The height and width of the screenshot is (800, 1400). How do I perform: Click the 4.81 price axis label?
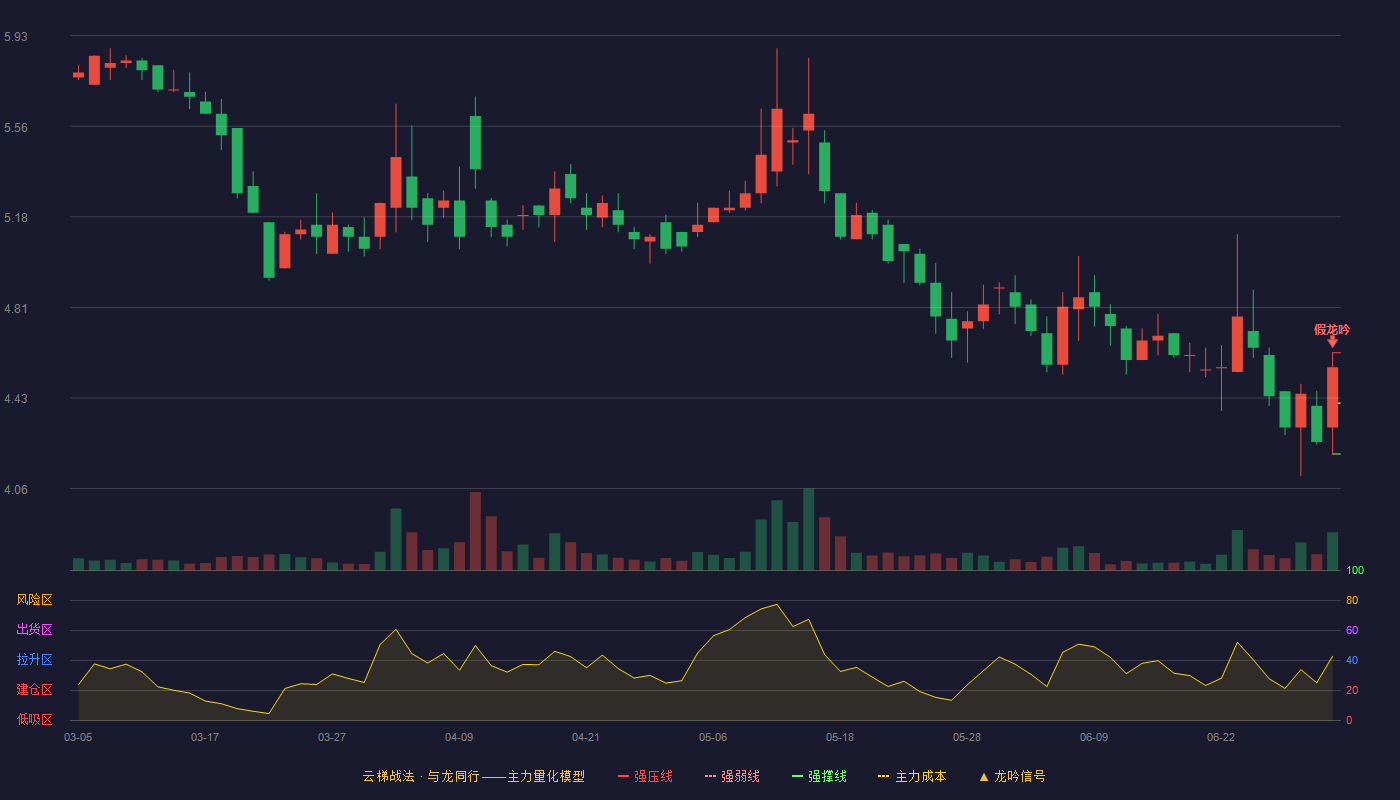(x=16, y=309)
